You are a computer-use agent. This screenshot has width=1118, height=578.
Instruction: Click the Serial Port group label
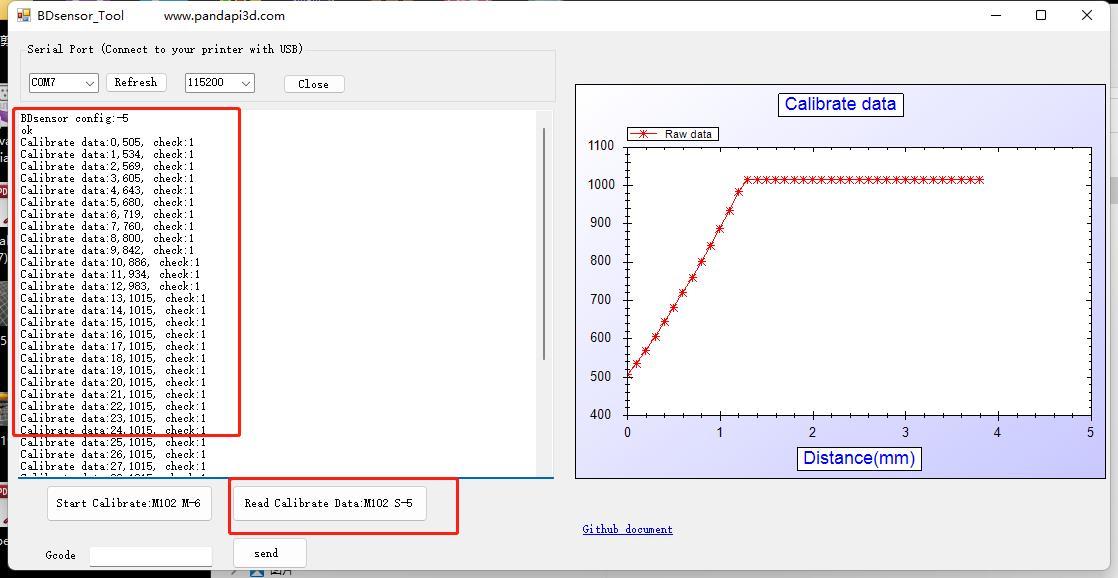pos(165,49)
